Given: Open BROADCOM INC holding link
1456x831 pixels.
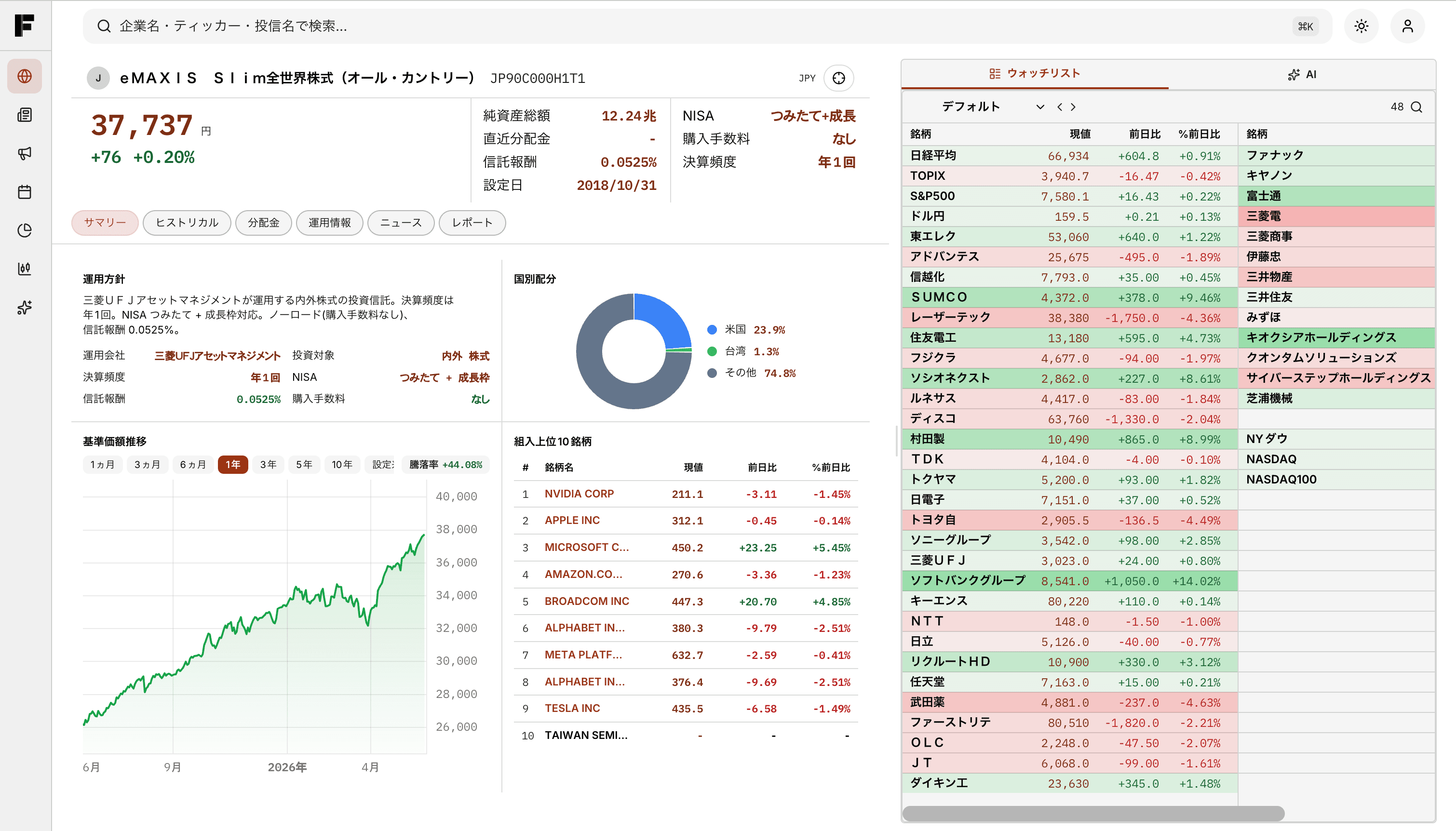Looking at the screenshot, I should tap(587, 602).
